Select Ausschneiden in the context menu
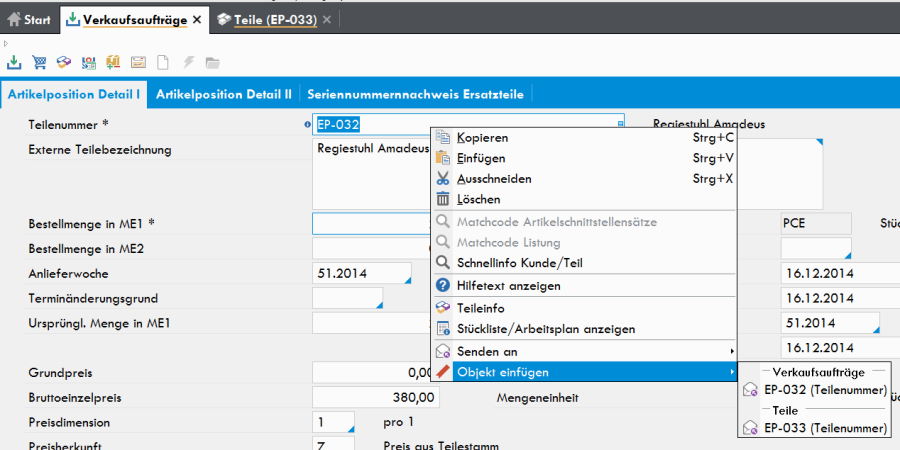The height and width of the screenshot is (450, 900). click(x=494, y=179)
